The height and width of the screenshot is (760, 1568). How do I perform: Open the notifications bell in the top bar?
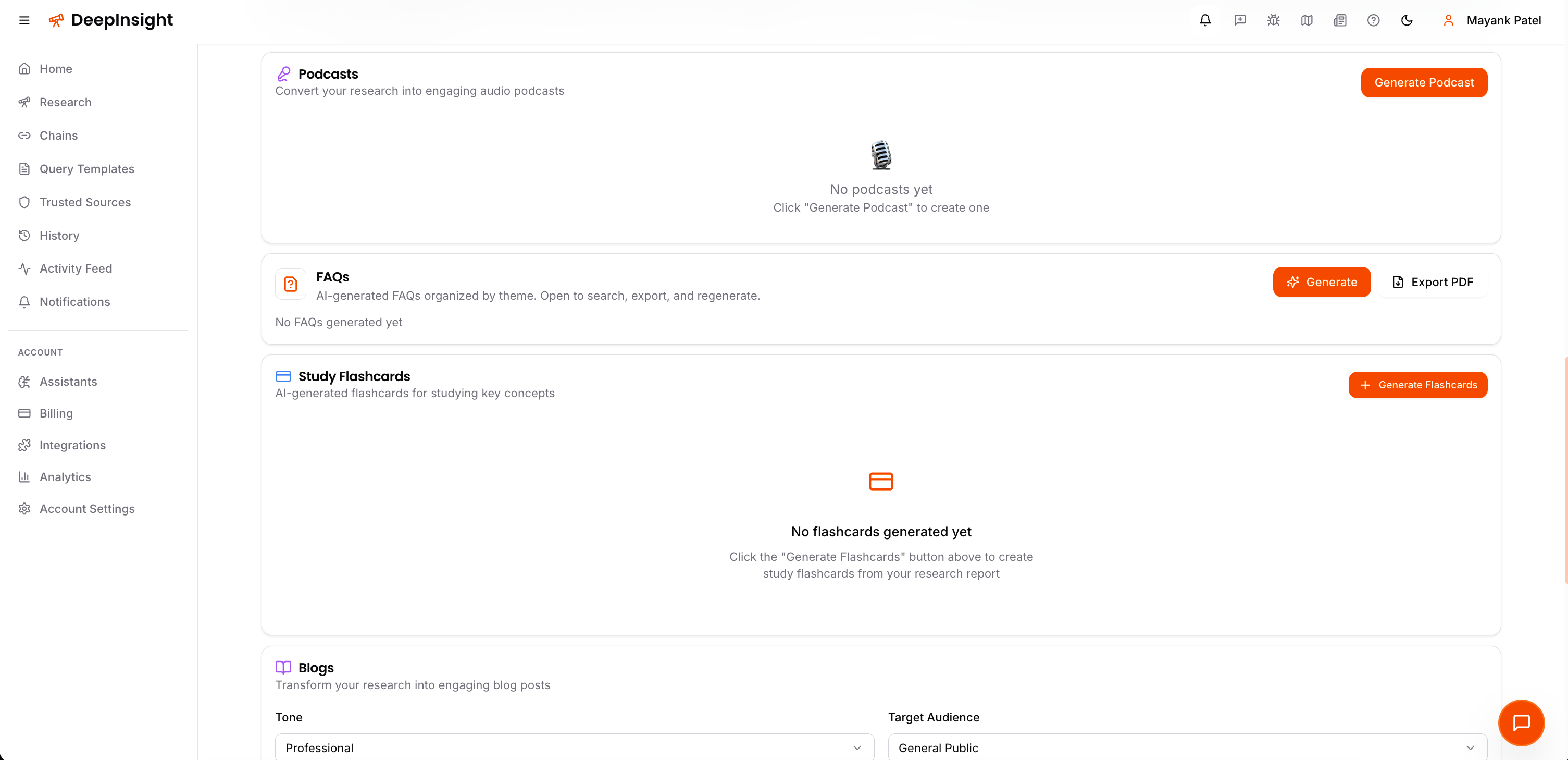[x=1205, y=20]
